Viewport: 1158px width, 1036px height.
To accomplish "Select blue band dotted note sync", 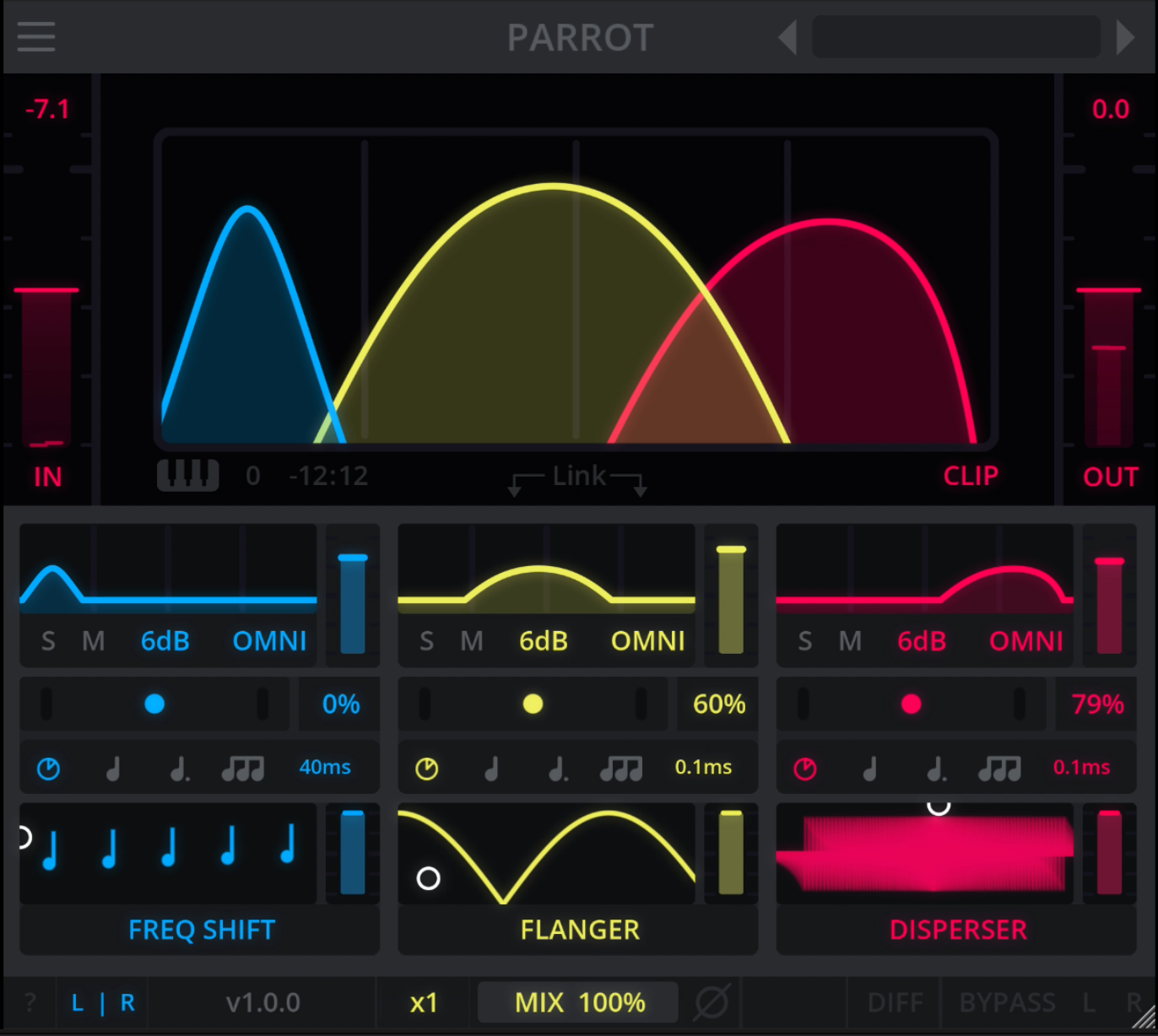I will tap(179, 769).
